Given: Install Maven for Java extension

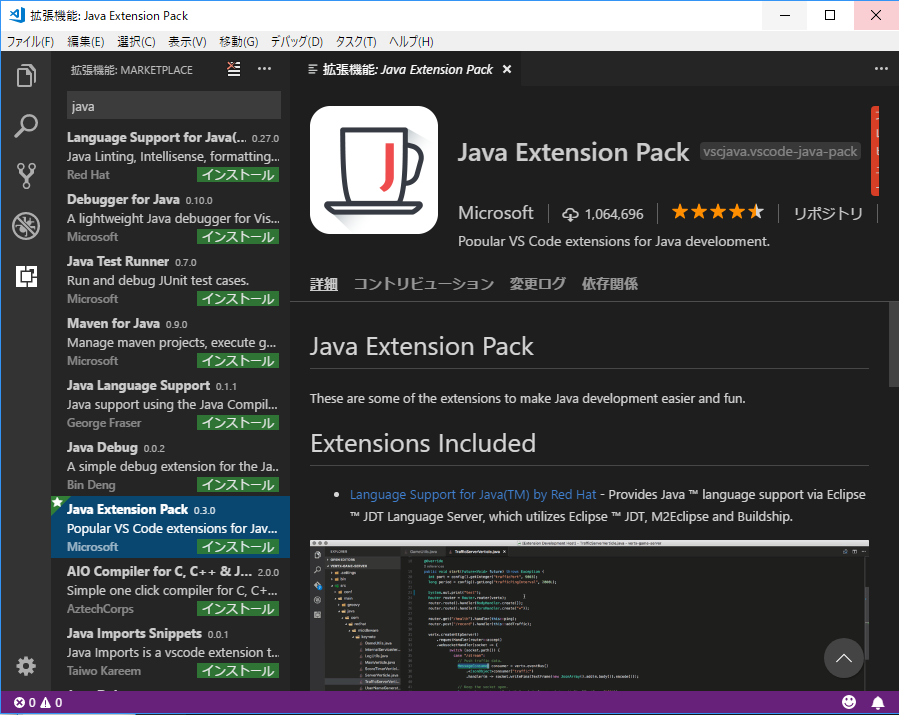Looking at the screenshot, I should click(x=238, y=361).
